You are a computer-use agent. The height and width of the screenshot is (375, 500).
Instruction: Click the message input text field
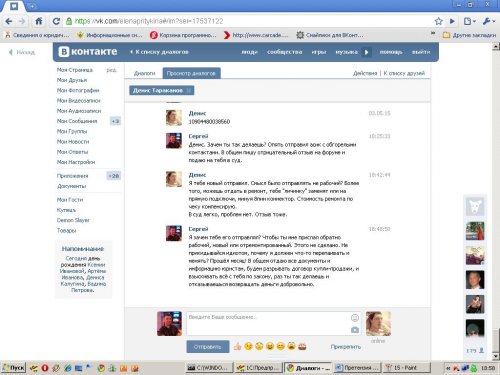pos(268,323)
